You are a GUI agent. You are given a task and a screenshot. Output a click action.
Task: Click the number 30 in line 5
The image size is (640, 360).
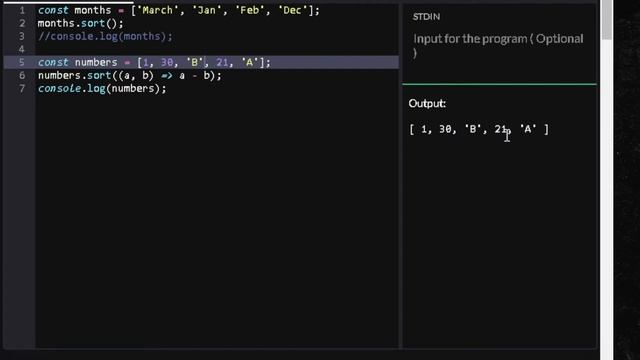click(x=167, y=62)
